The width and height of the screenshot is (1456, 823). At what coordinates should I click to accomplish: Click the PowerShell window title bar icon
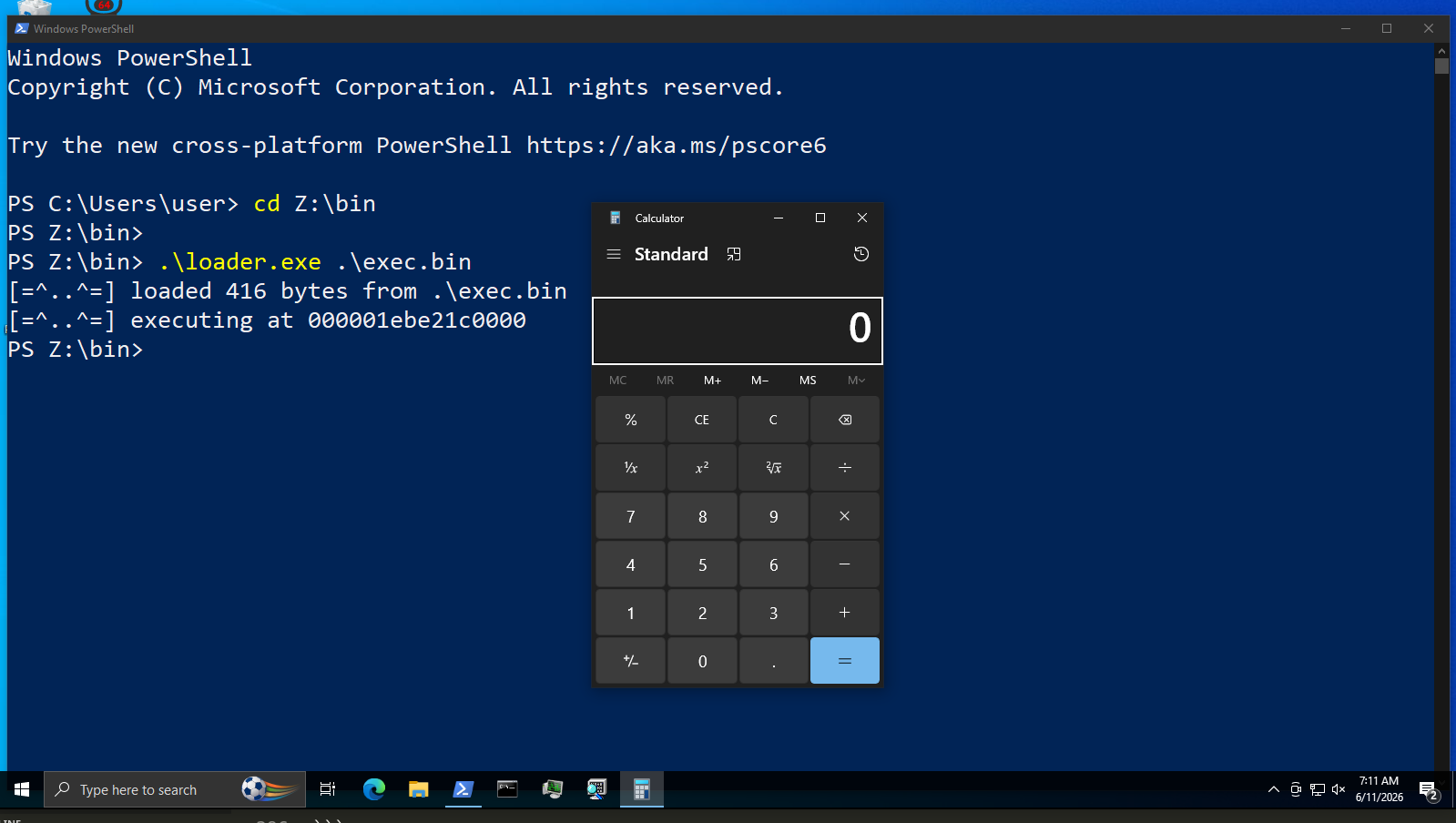tap(21, 28)
